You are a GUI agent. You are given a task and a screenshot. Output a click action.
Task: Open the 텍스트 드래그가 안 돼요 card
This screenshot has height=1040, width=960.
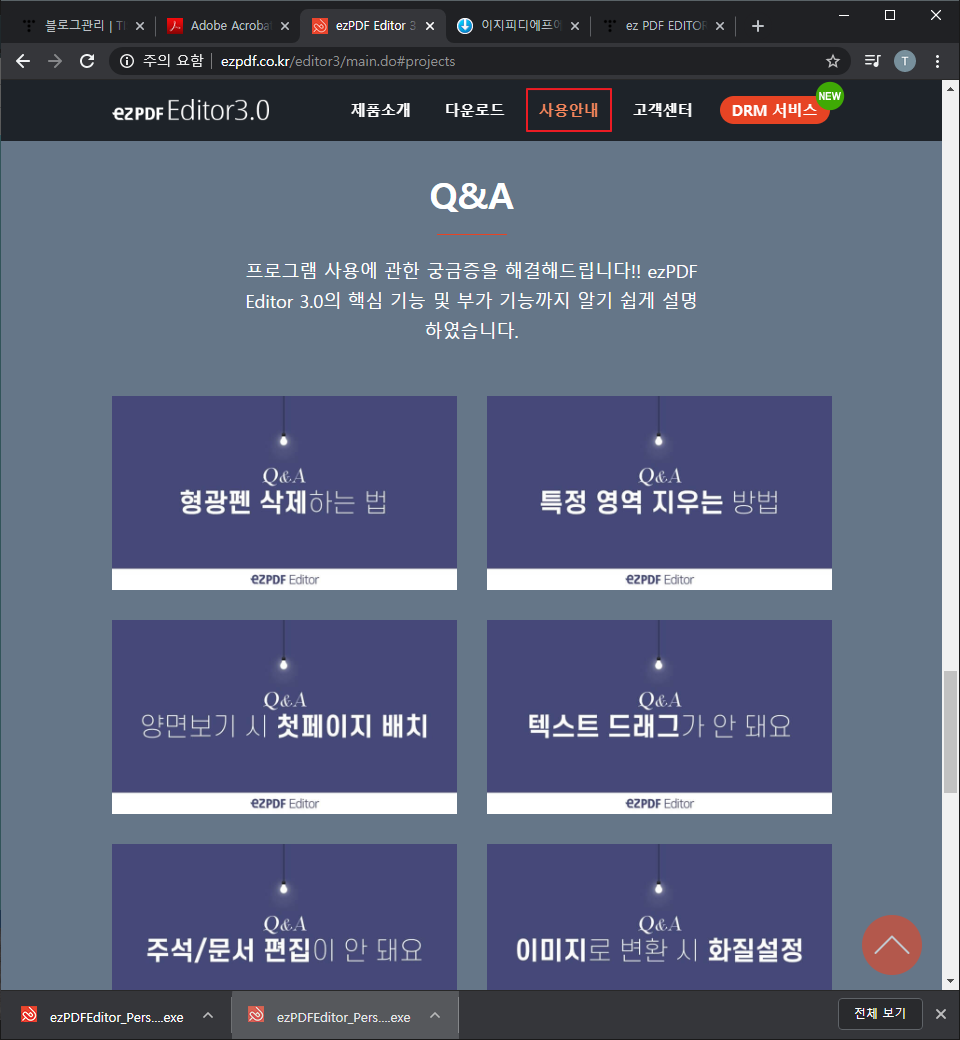(659, 717)
